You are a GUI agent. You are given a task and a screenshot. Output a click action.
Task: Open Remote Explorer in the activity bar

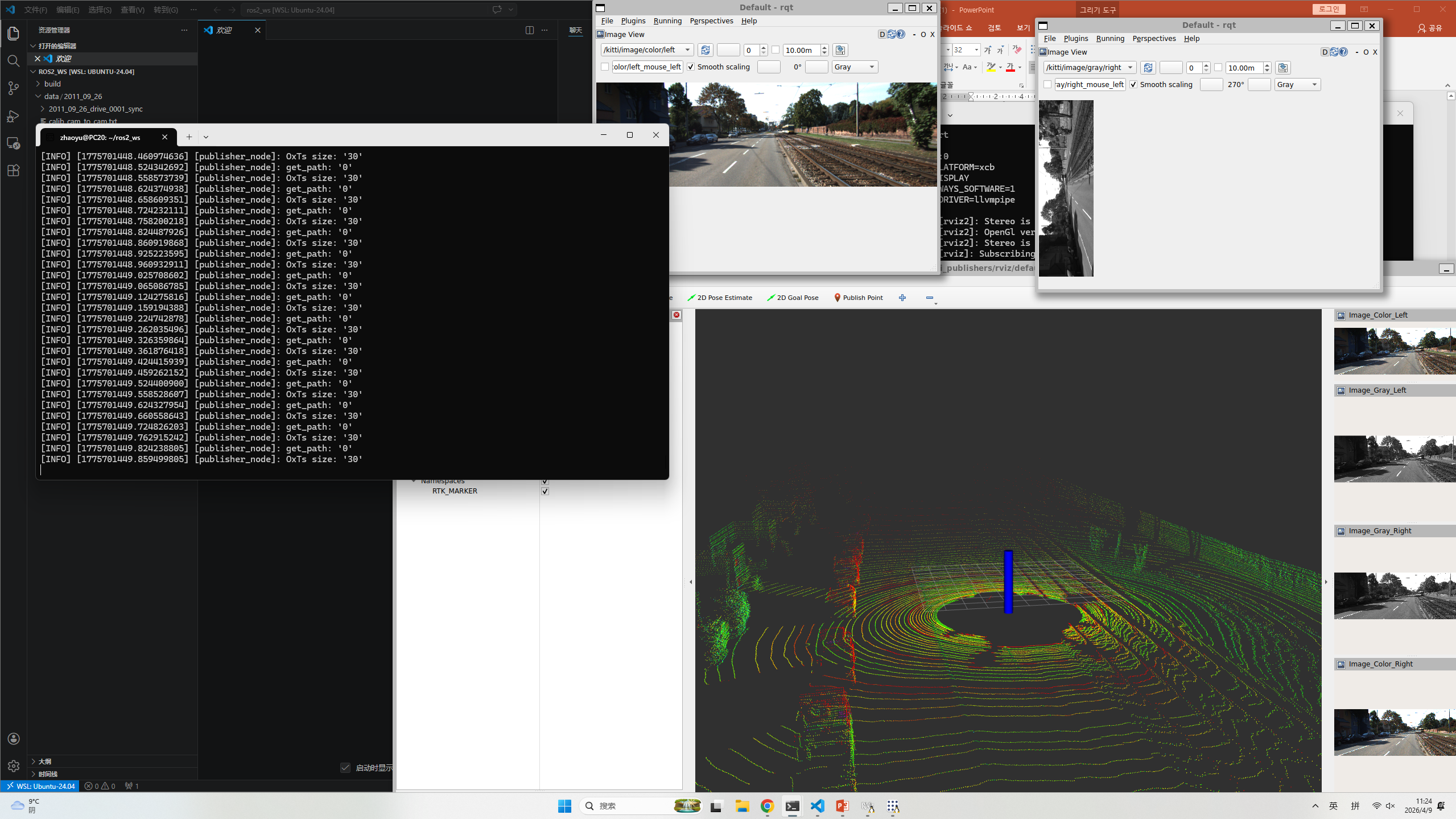(x=14, y=143)
